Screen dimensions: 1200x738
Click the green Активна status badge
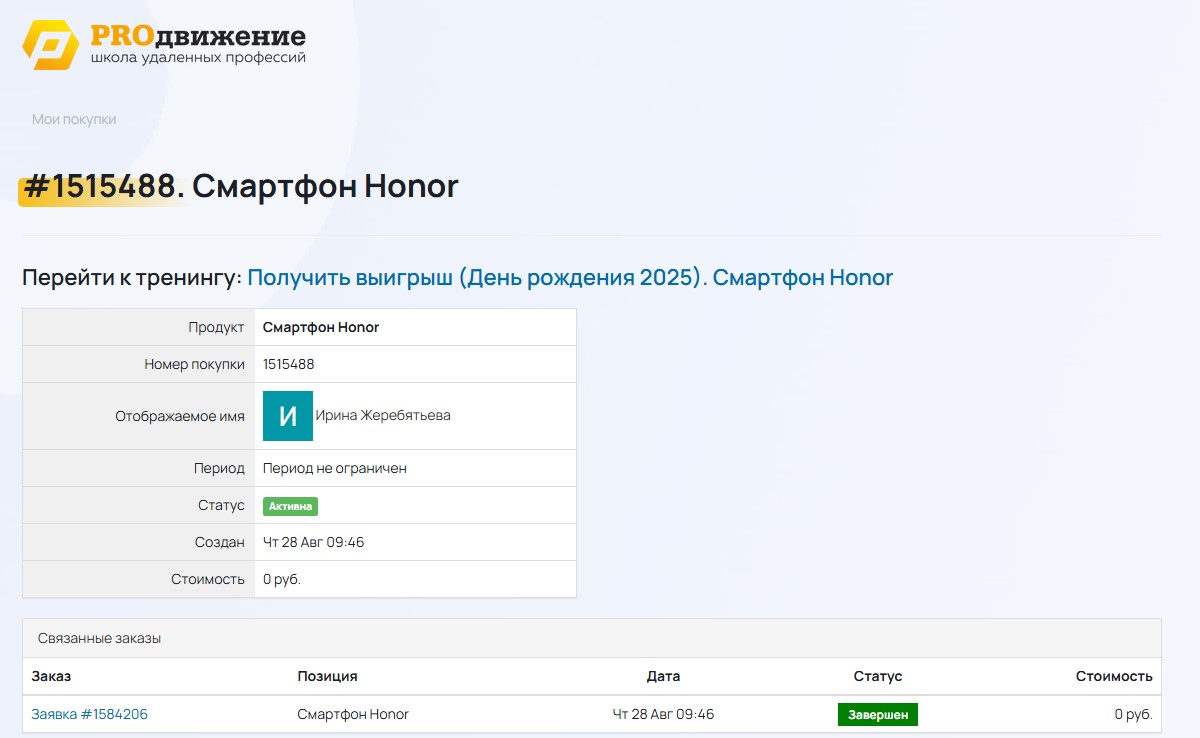coord(290,506)
